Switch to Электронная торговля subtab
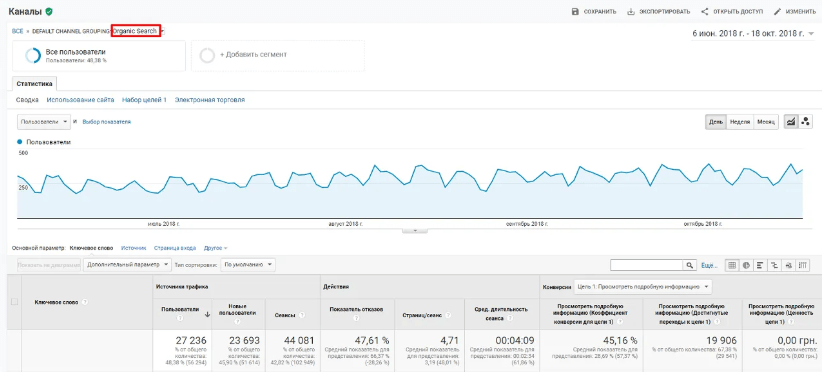Image resolution: width=827 pixels, height=378 pixels. pyautogui.click(x=210, y=100)
